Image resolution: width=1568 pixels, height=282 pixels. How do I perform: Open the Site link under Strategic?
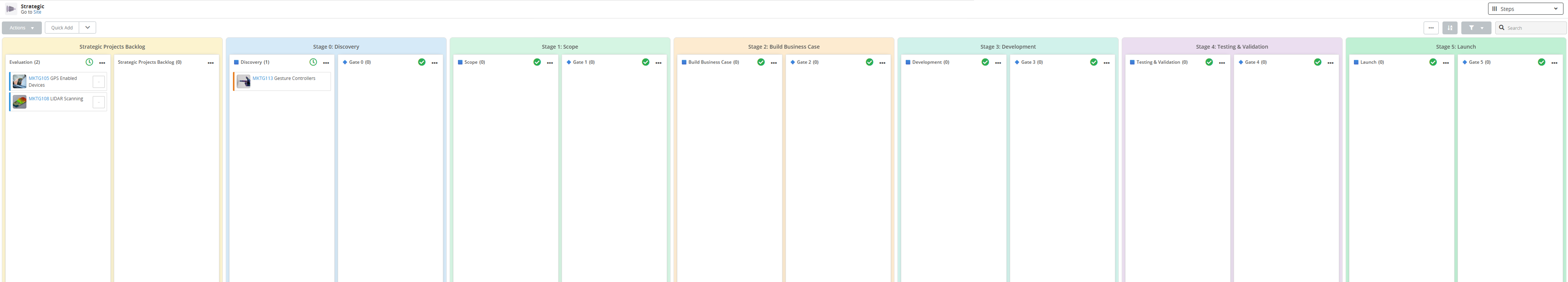(x=38, y=12)
